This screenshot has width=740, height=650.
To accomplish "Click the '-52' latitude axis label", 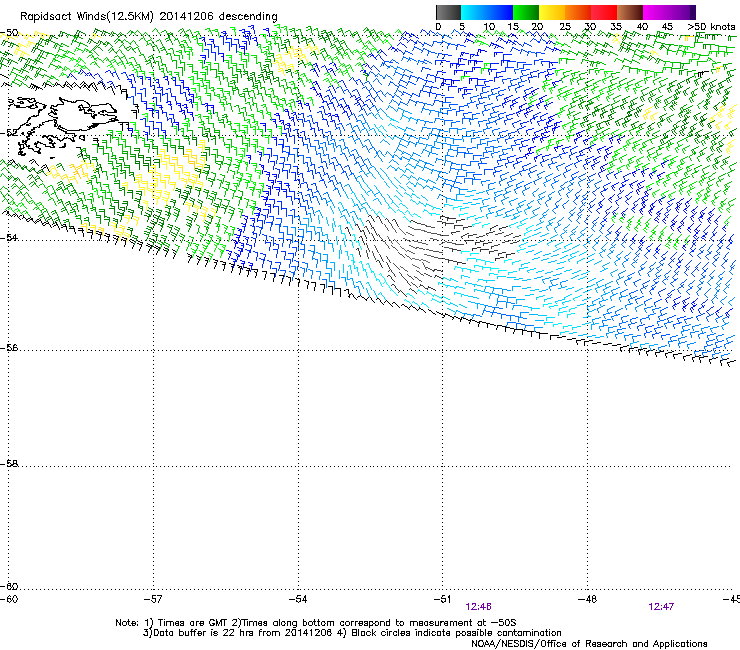I will pyautogui.click(x=9, y=133).
